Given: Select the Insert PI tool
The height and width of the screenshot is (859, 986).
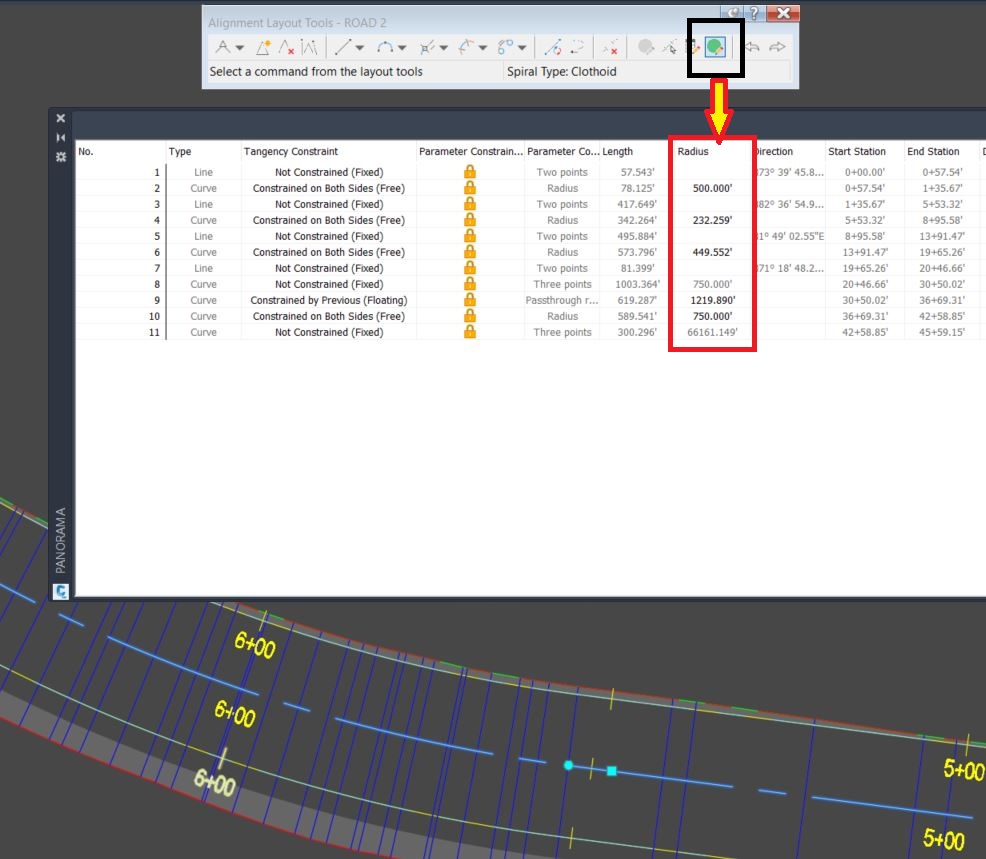Looking at the screenshot, I should point(263,46).
